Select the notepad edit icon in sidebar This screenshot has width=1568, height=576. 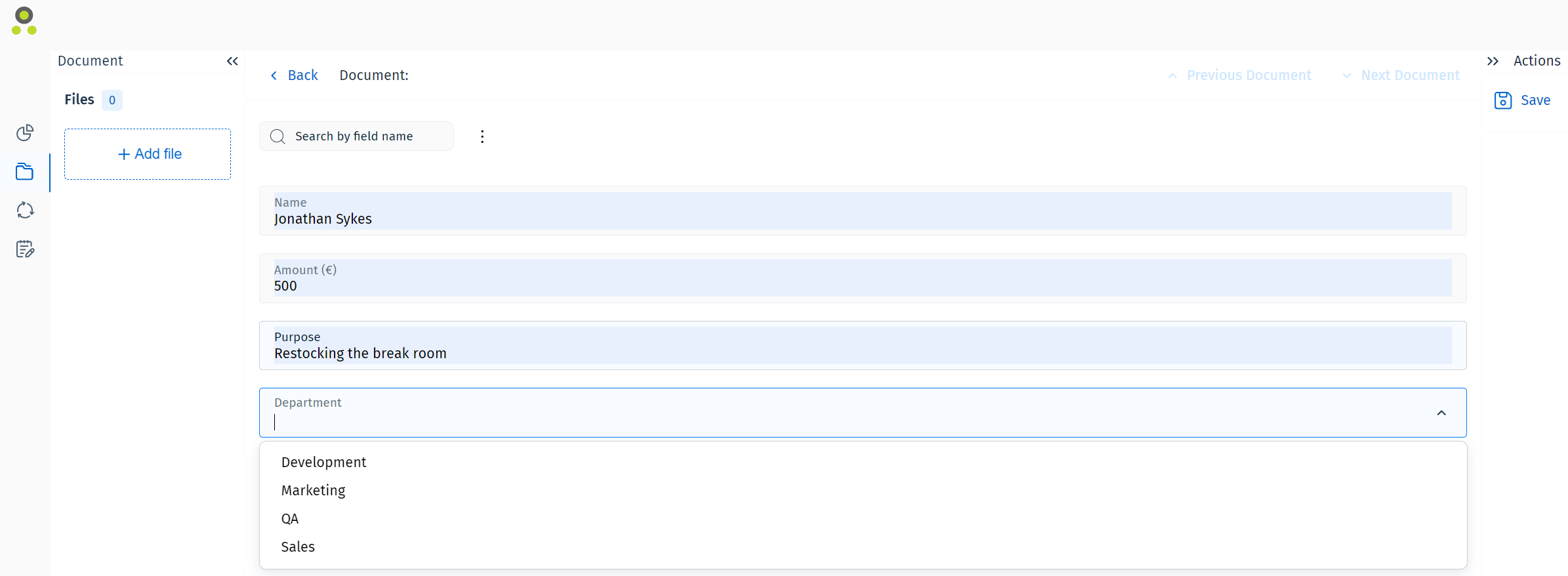(x=24, y=249)
